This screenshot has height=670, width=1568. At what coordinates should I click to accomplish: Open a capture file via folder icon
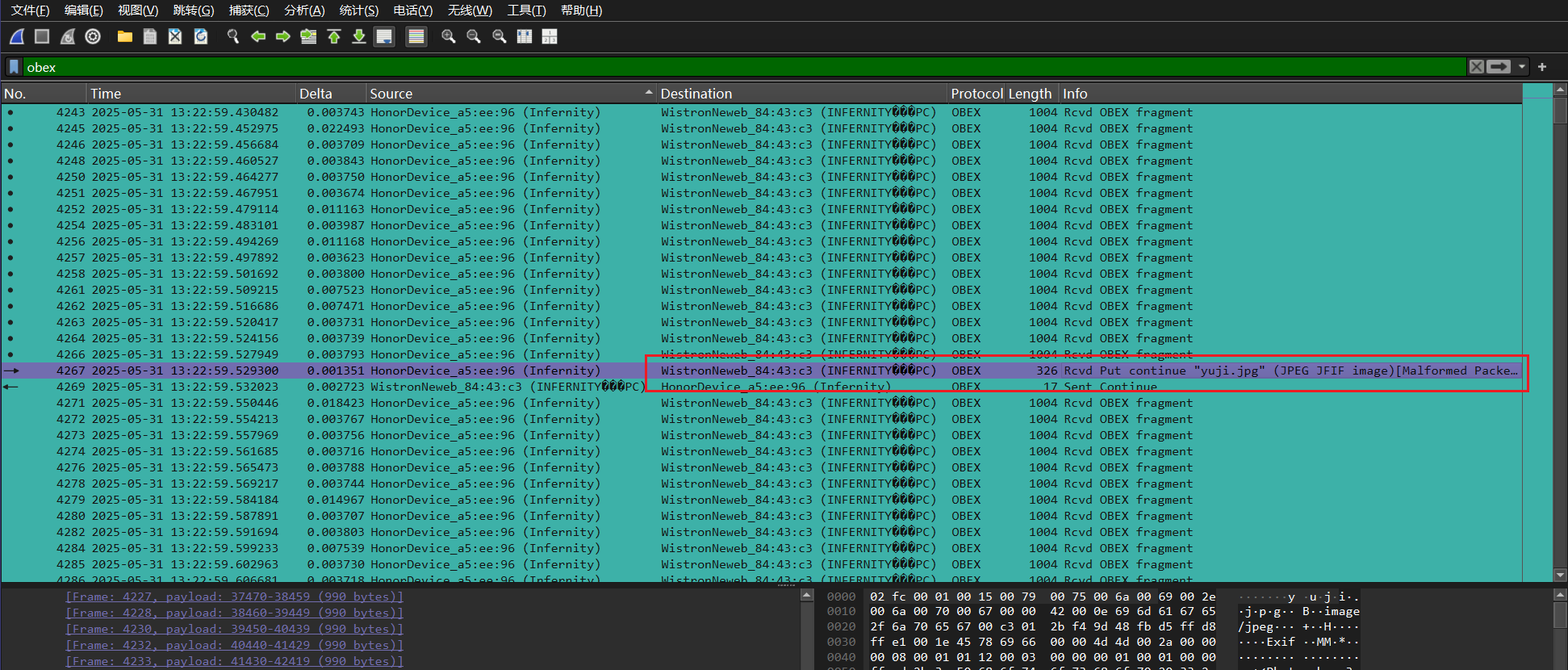point(124,36)
